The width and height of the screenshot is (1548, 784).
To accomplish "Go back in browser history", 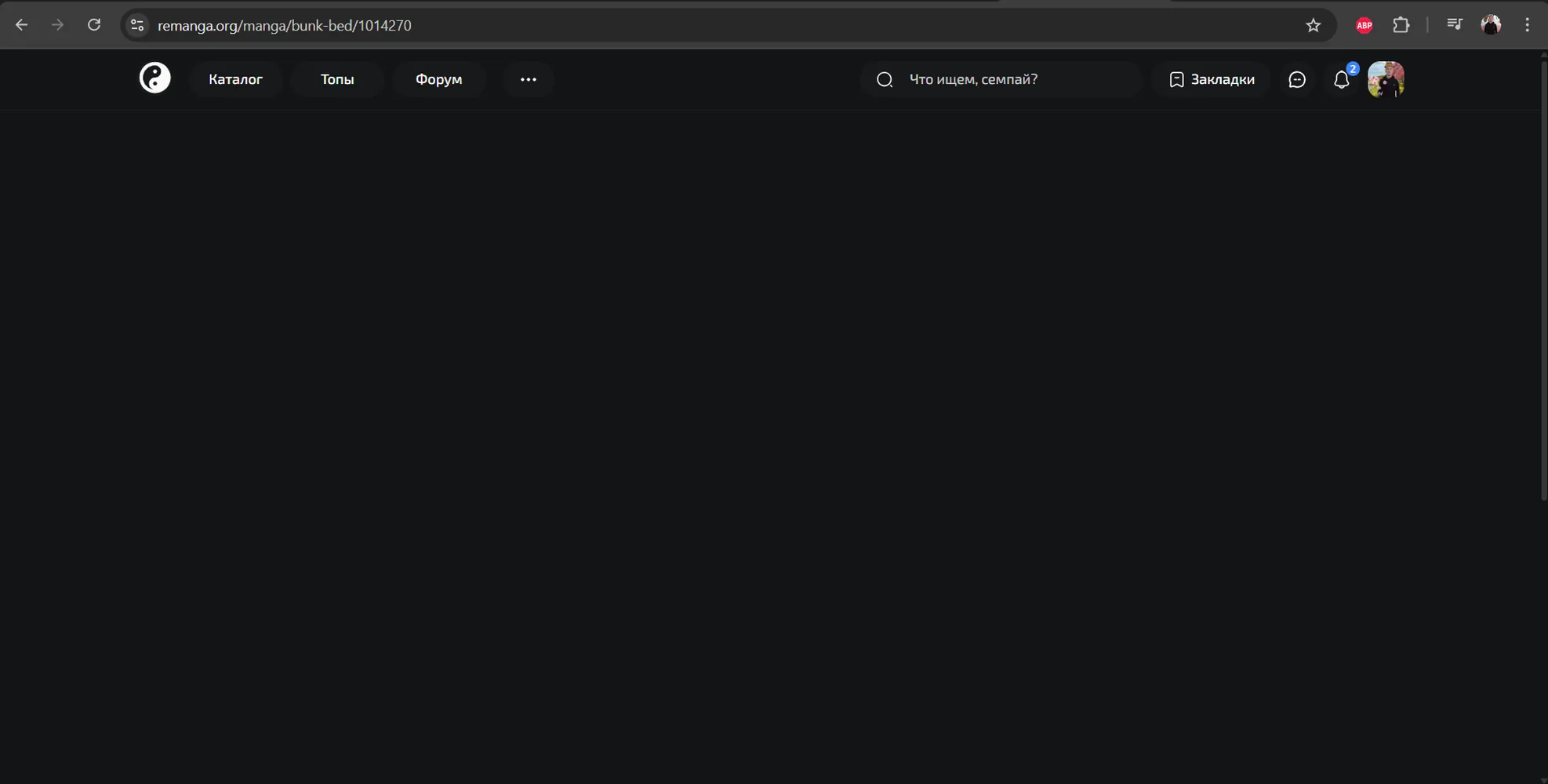I will (21, 25).
